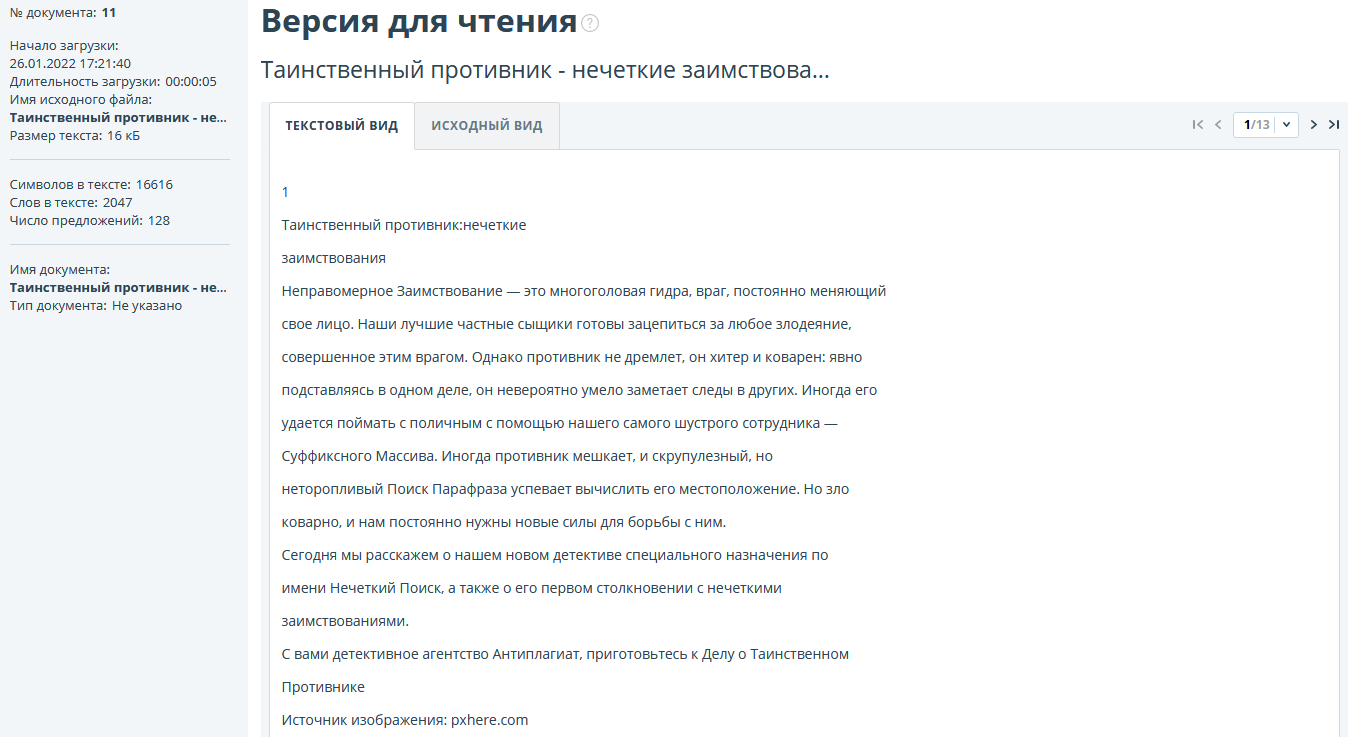Click the 'Число предложений: 128' statistic
The height and width of the screenshot is (737, 1348).
(90, 220)
